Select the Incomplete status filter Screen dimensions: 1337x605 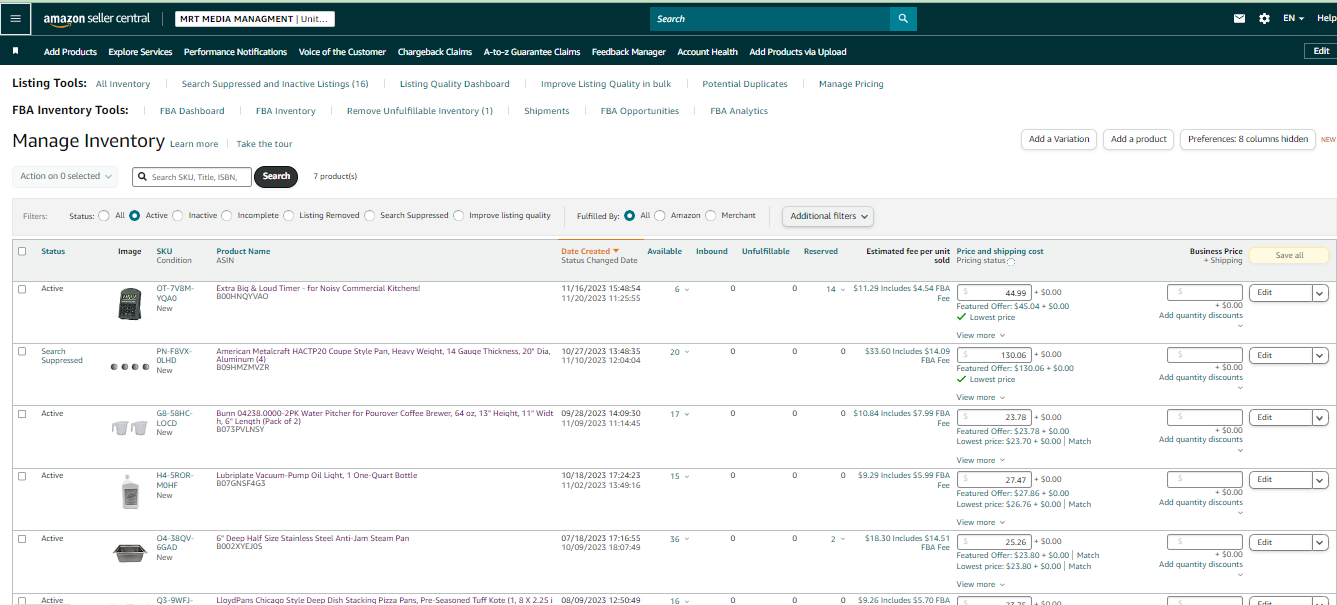click(x=227, y=215)
